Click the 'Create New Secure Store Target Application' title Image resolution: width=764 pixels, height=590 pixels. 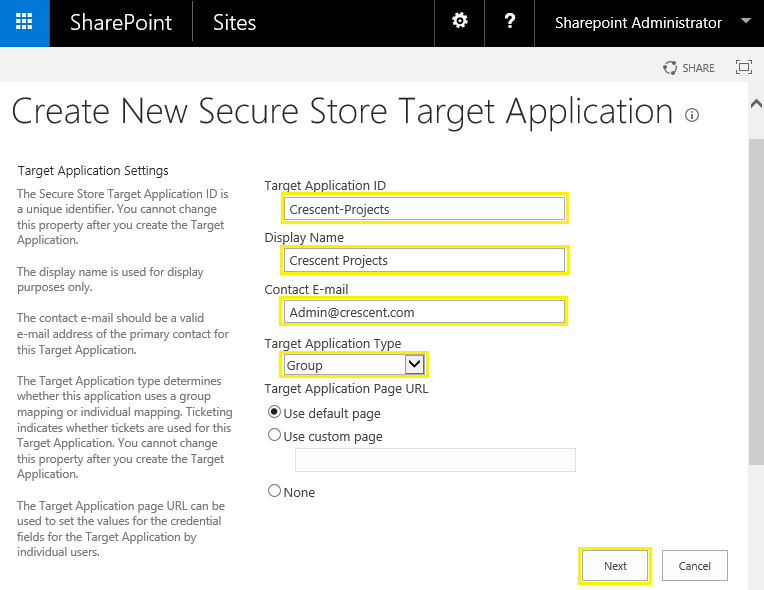coord(342,112)
